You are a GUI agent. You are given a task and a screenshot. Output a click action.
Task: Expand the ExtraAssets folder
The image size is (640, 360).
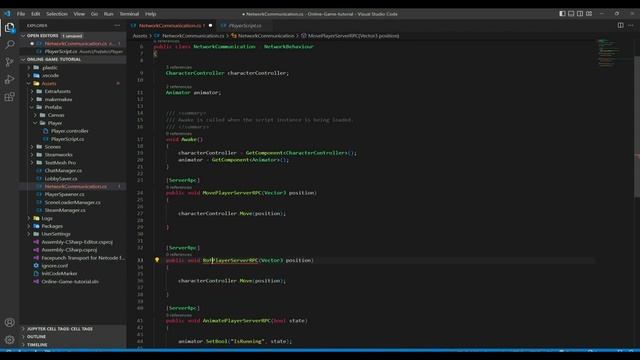click(x=58, y=91)
